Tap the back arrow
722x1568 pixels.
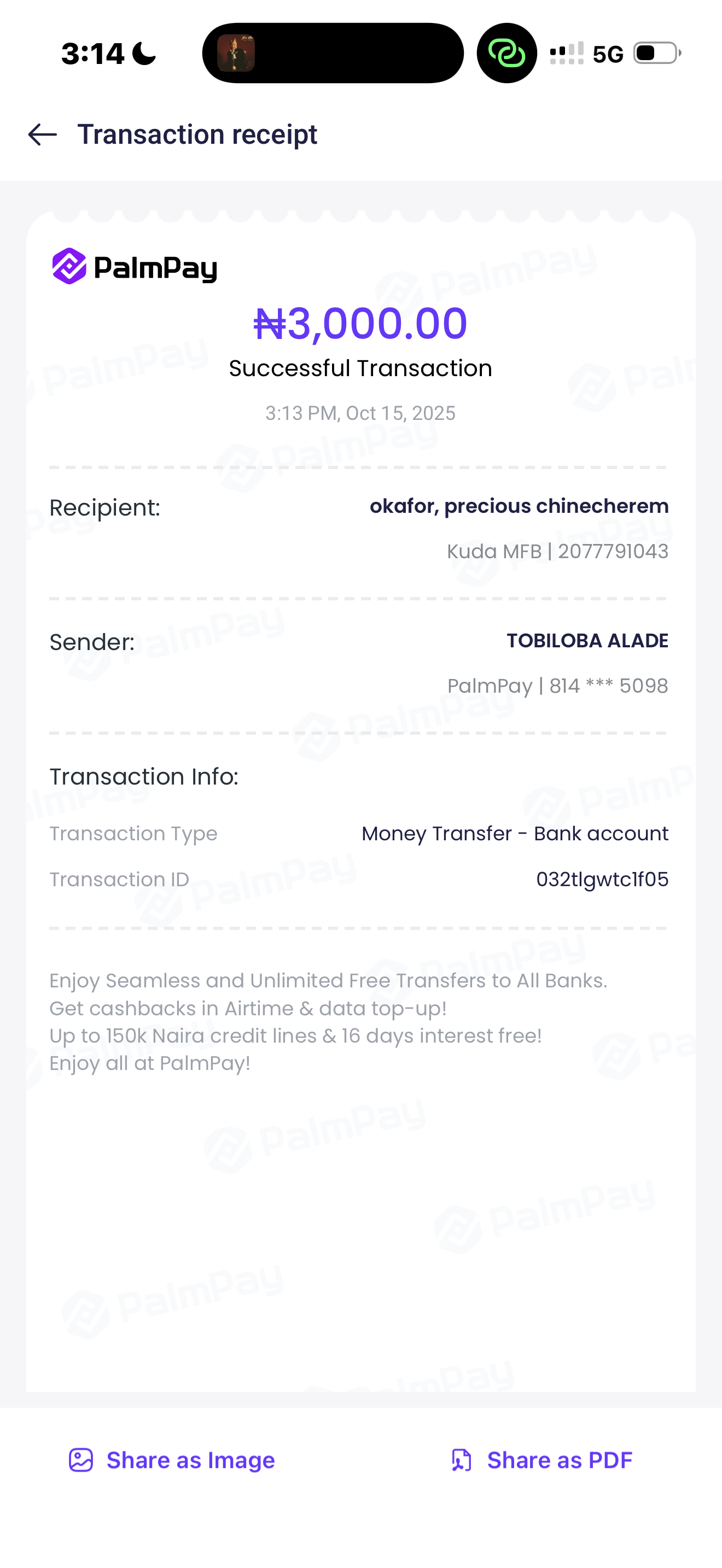[43, 134]
